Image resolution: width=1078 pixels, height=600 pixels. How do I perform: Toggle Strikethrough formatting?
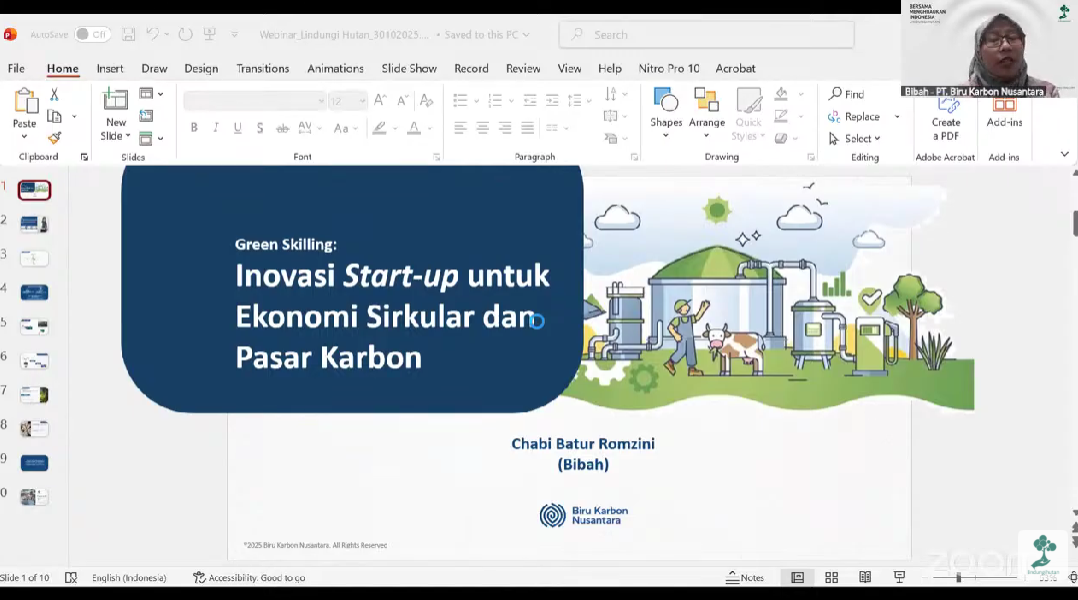point(282,128)
